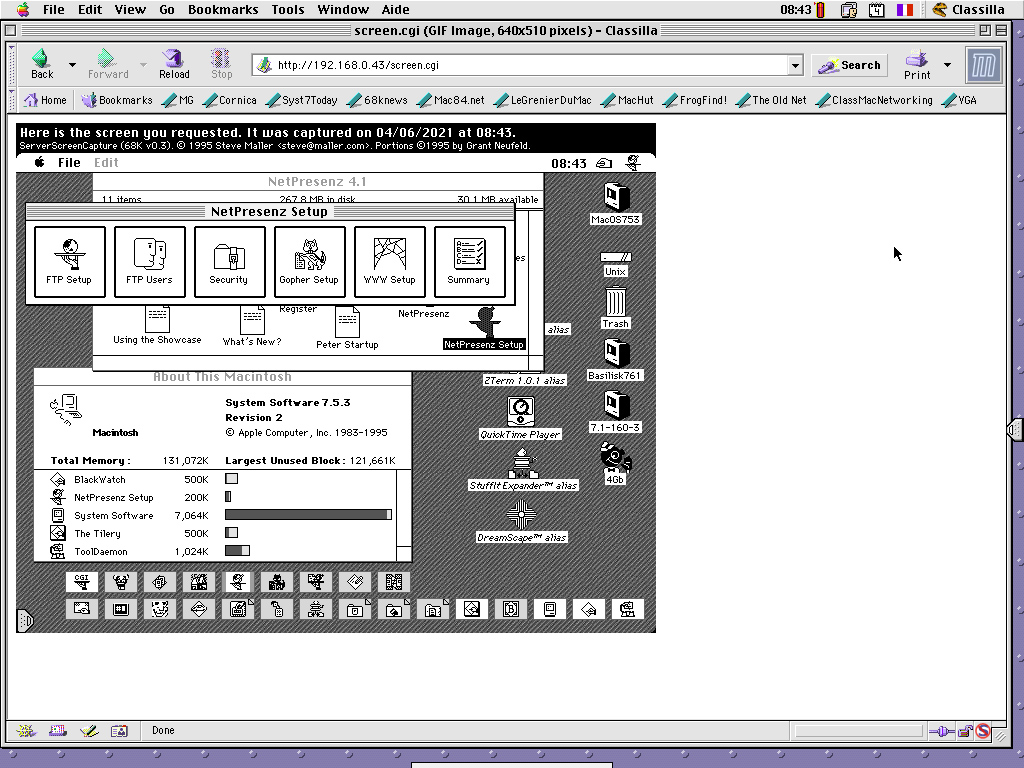Select the 7.1-160-3 disk icon

coord(615,406)
